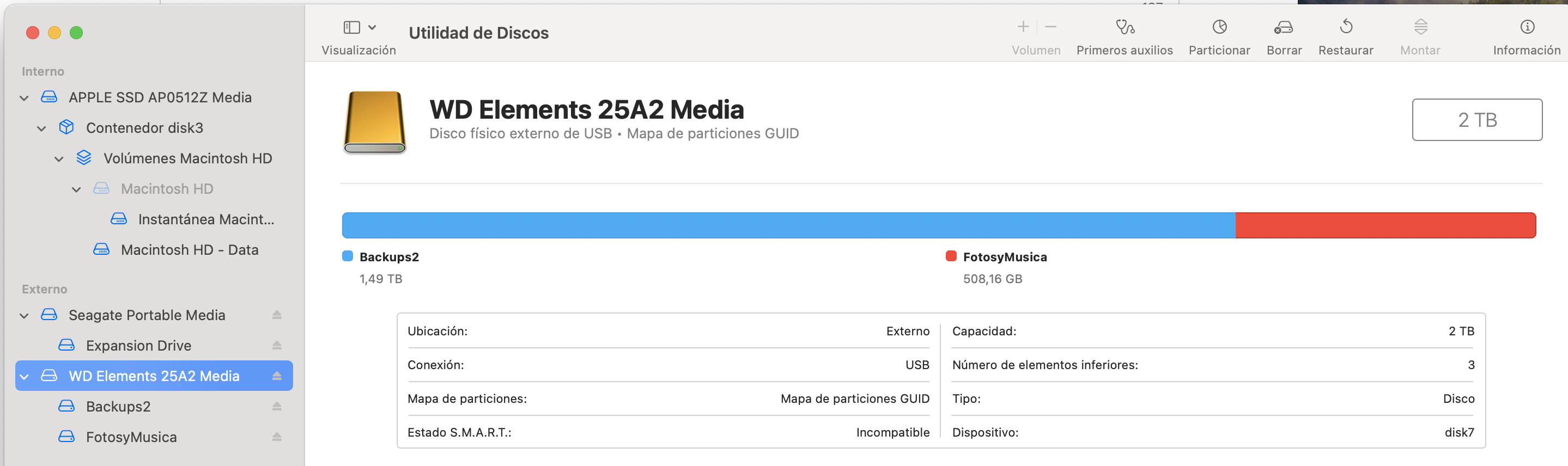Collapse the Contenedor disk3 entry
Viewport: 1568px width, 466px height.
coord(41,128)
